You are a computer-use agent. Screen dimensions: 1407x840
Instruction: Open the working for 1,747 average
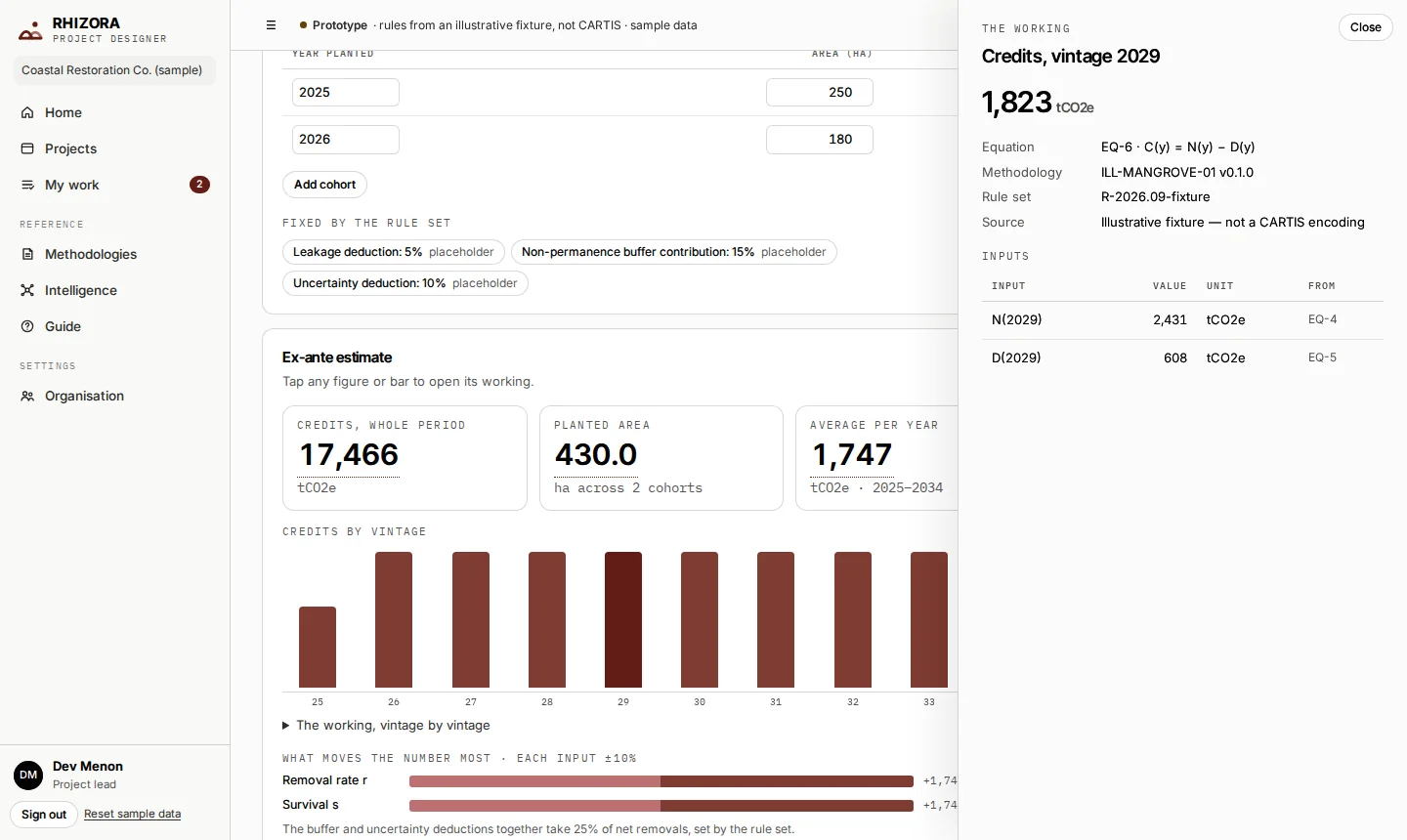852,455
